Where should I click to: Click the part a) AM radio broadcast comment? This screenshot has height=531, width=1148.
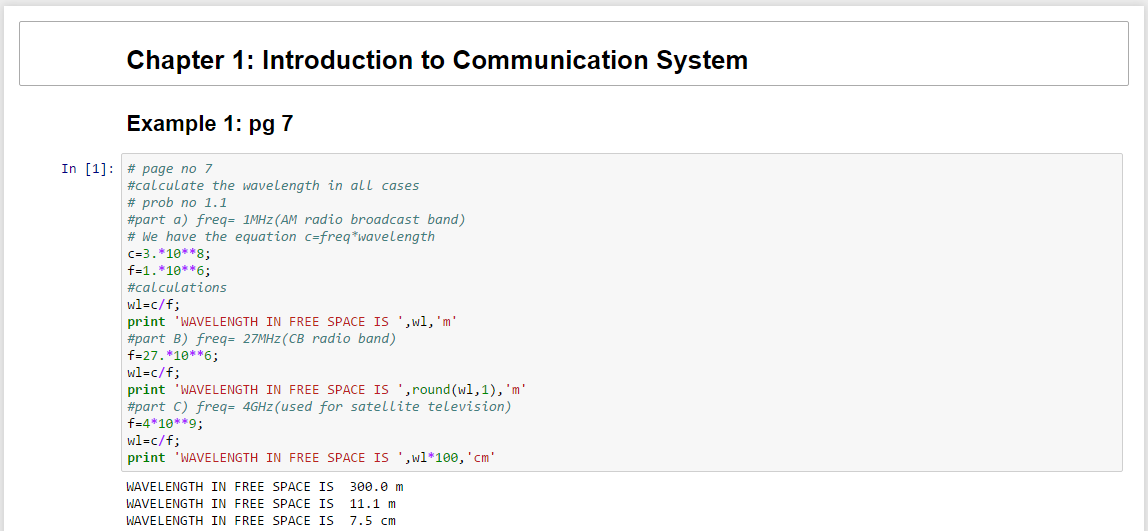[296, 220]
